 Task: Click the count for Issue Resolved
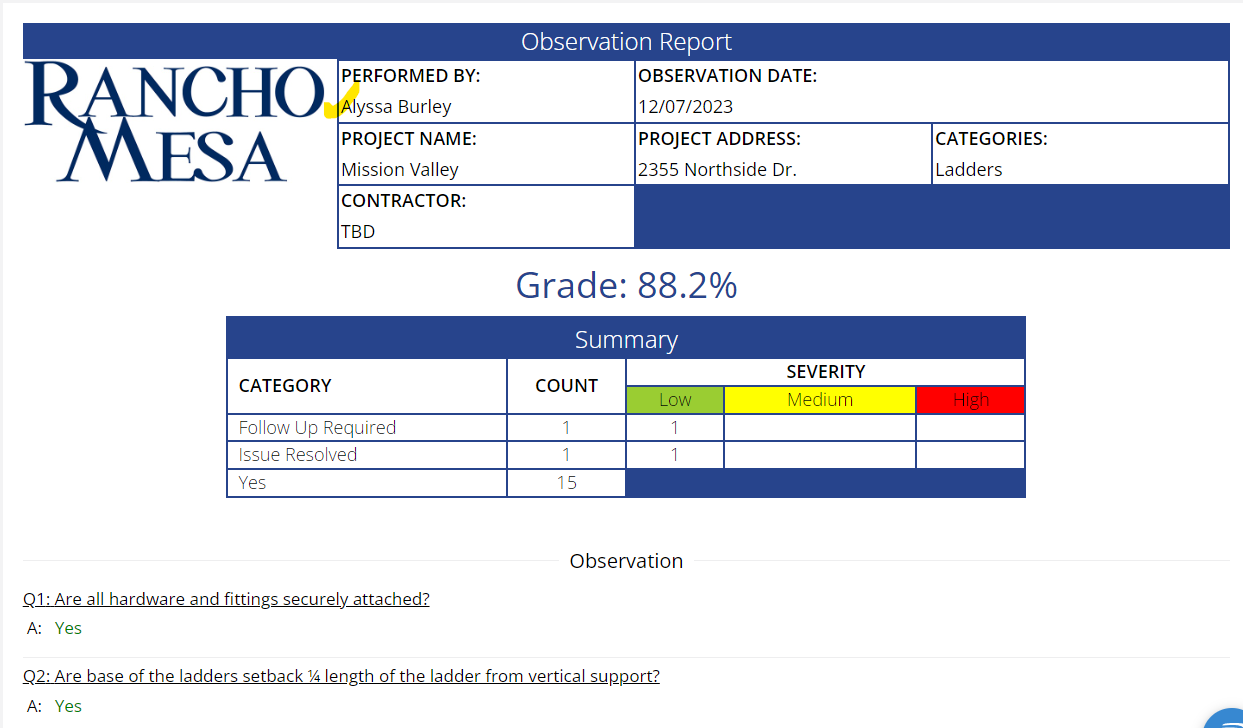click(x=567, y=454)
